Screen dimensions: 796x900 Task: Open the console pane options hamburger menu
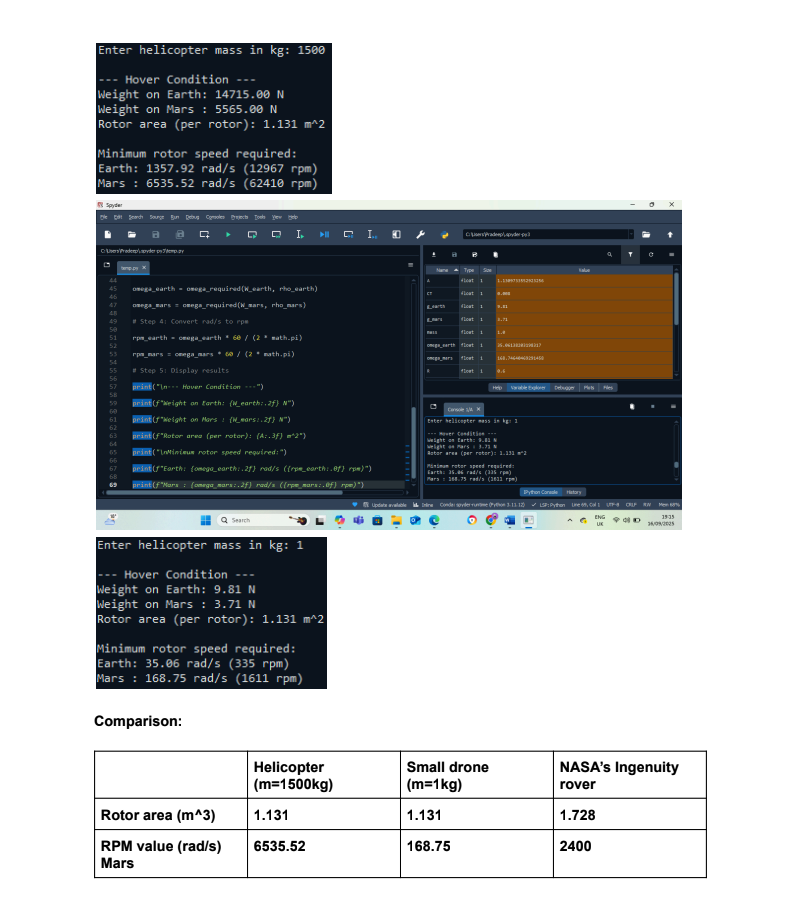[673, 406]
